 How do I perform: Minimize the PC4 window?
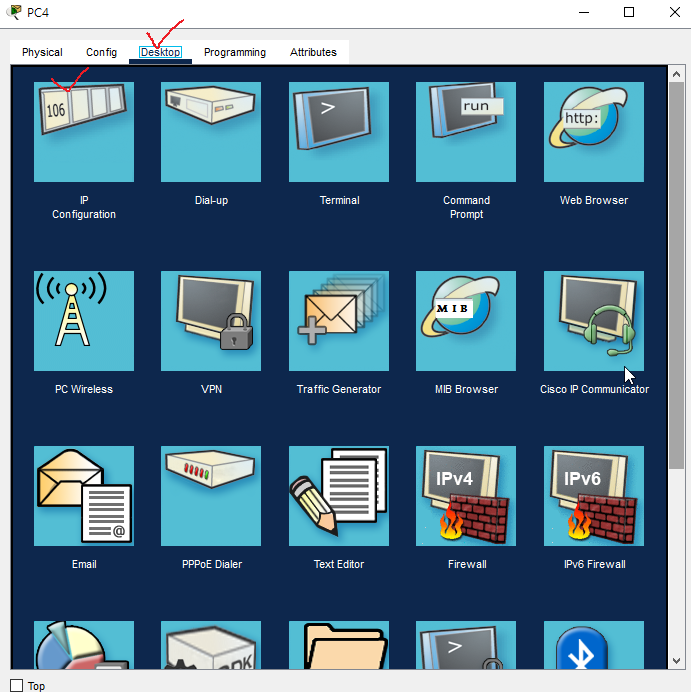[584, 12]
